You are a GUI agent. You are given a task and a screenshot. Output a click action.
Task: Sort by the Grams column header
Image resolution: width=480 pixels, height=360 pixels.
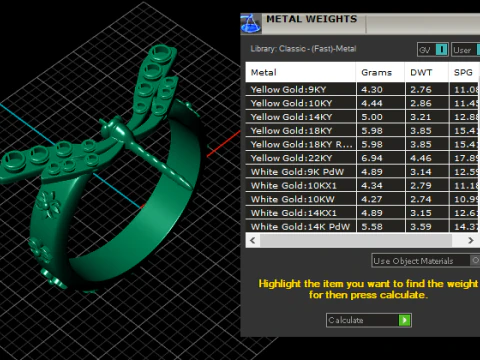point(380,72)
